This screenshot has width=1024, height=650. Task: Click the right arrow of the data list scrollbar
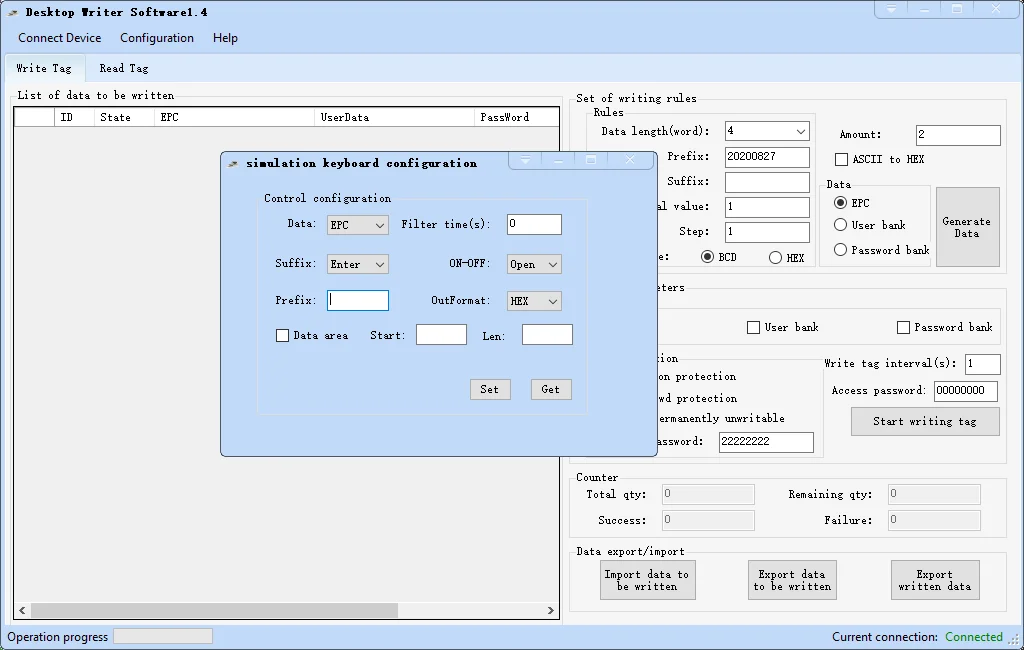click(x=550, y=610)
